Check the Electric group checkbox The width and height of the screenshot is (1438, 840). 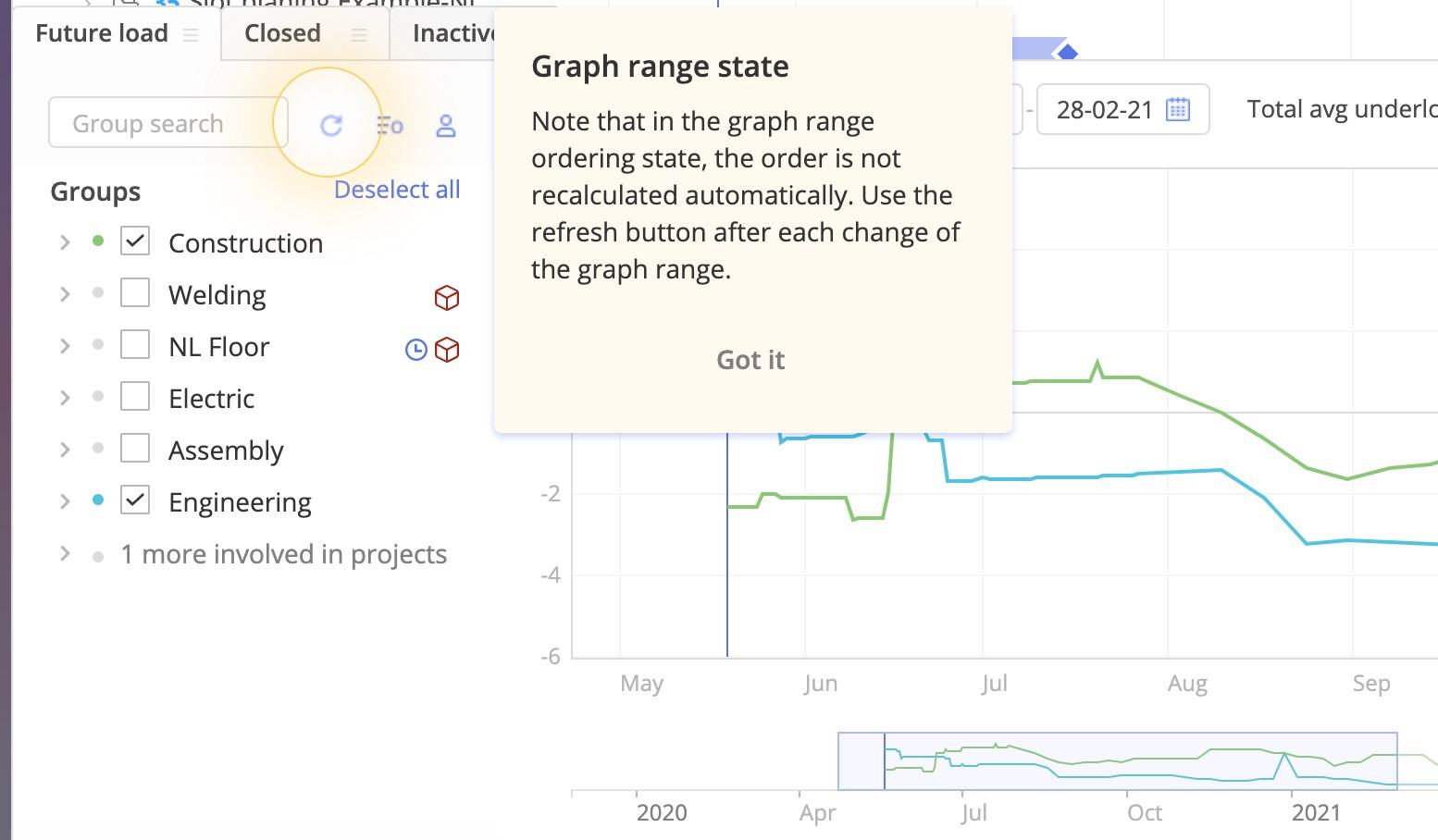(x=135, y=397)
